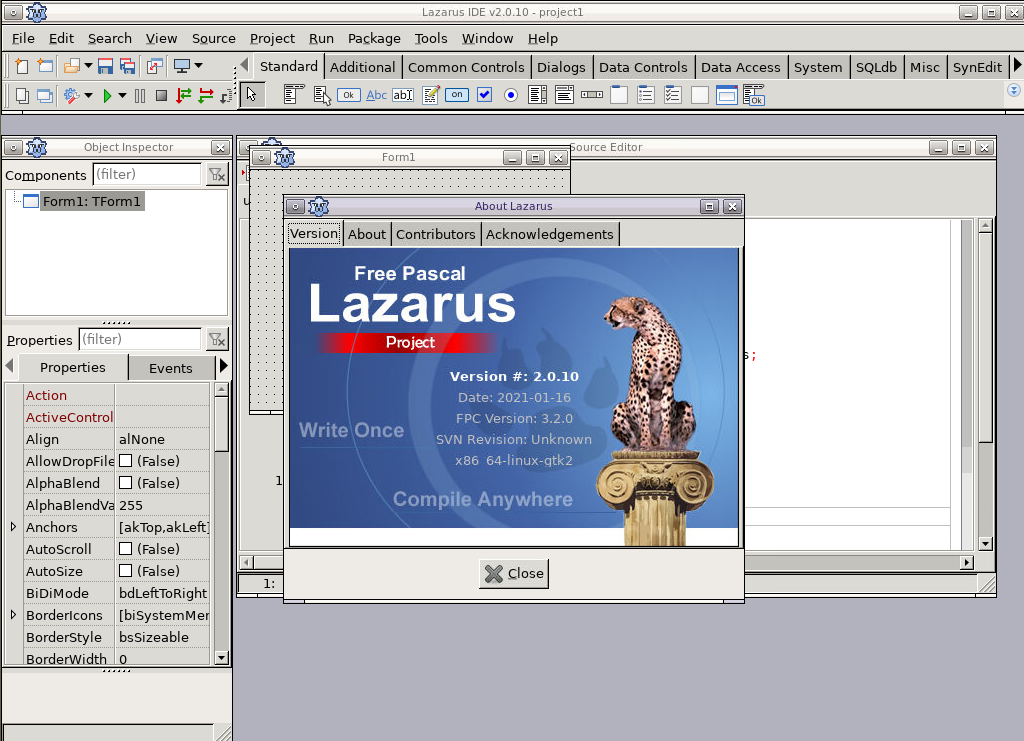
Task: Run the project with green arrow
Action: (x=107, y=96)
